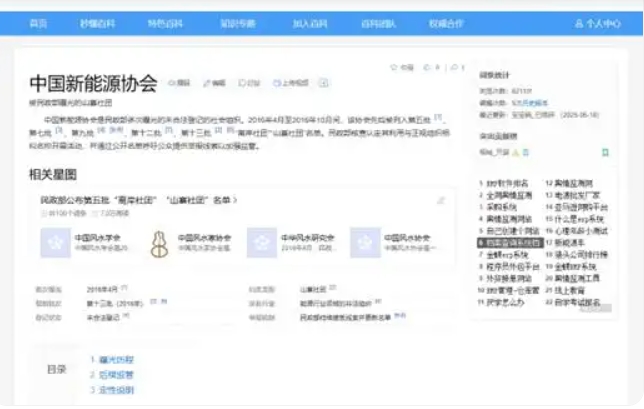Click the 目录 contents label
Screen dimensions: 644x409
(x=57, y=370)
